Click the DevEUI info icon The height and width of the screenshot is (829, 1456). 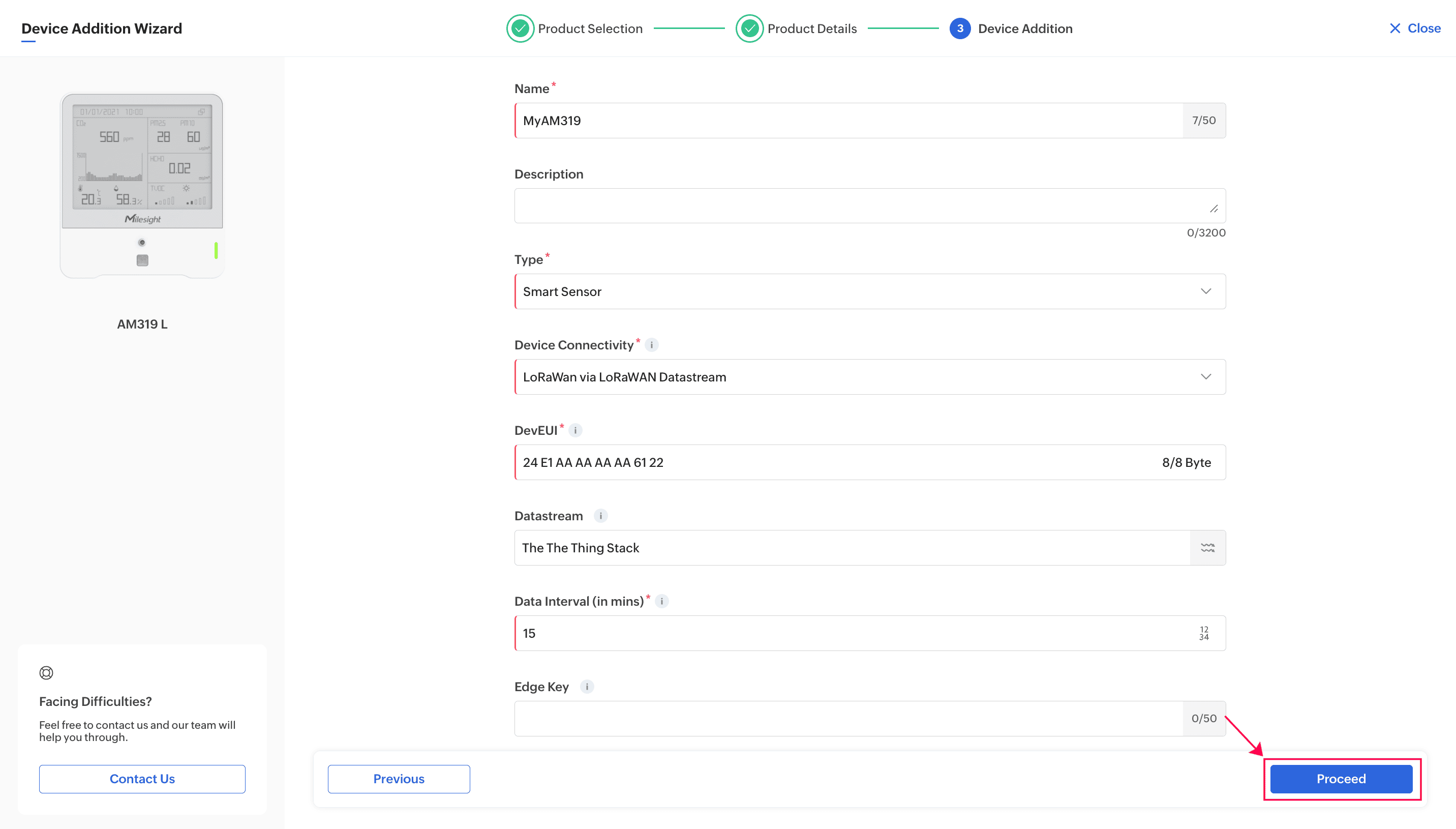[x=575, y=430]
